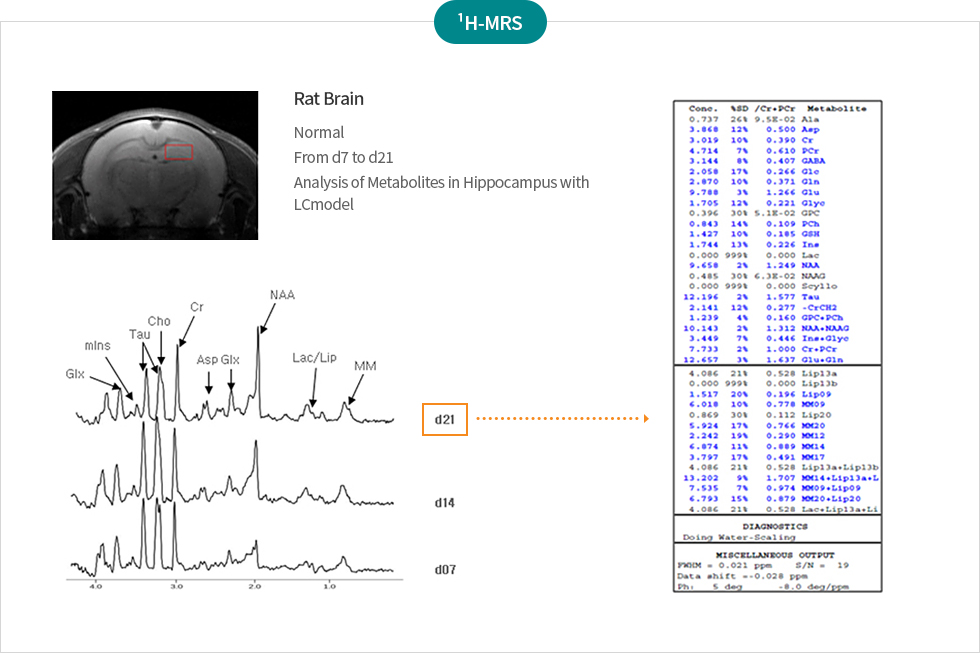
Task: Click the Asp peak label
Action: tap(207, 359)
